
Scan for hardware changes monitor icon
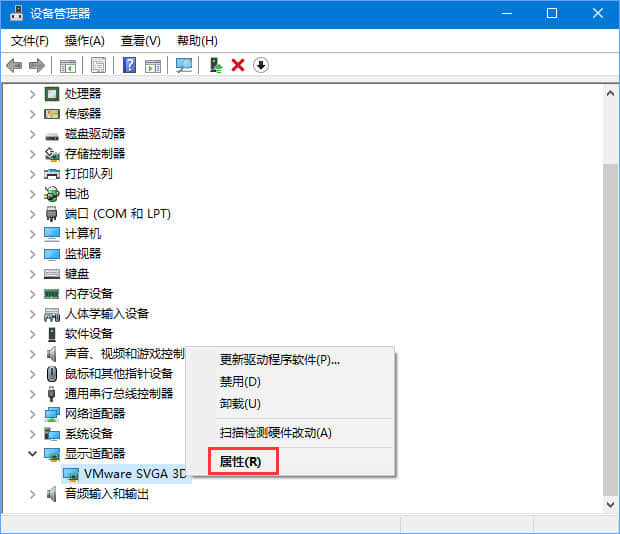point(184,65)
